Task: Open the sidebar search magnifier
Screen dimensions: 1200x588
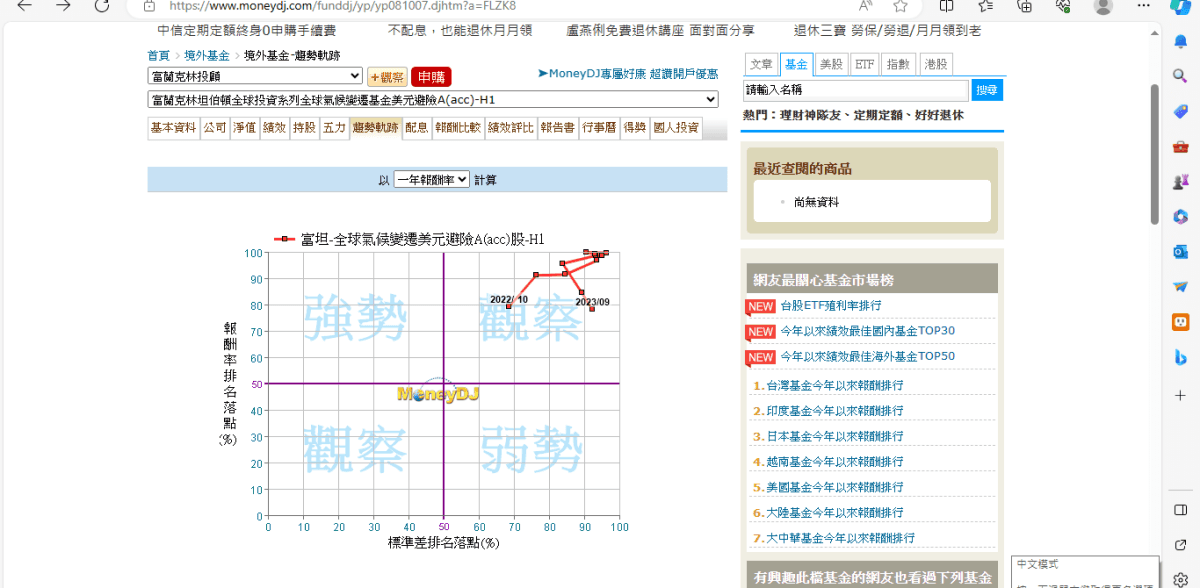Action: tap(1180, 76)
